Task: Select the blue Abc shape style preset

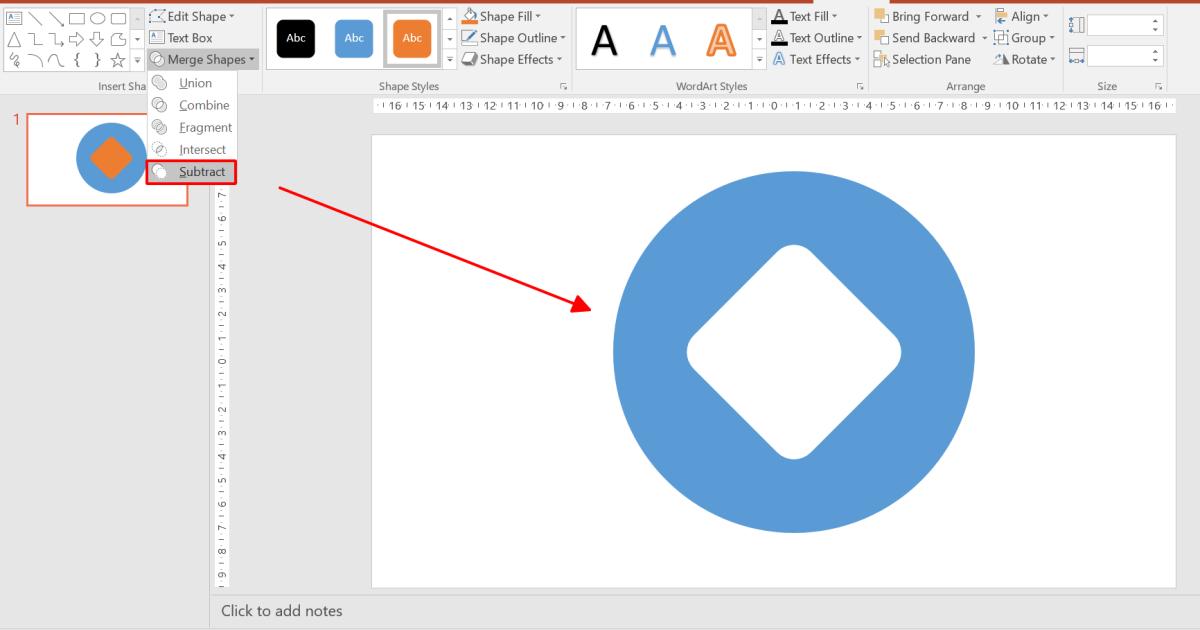Action: (353, 38)
